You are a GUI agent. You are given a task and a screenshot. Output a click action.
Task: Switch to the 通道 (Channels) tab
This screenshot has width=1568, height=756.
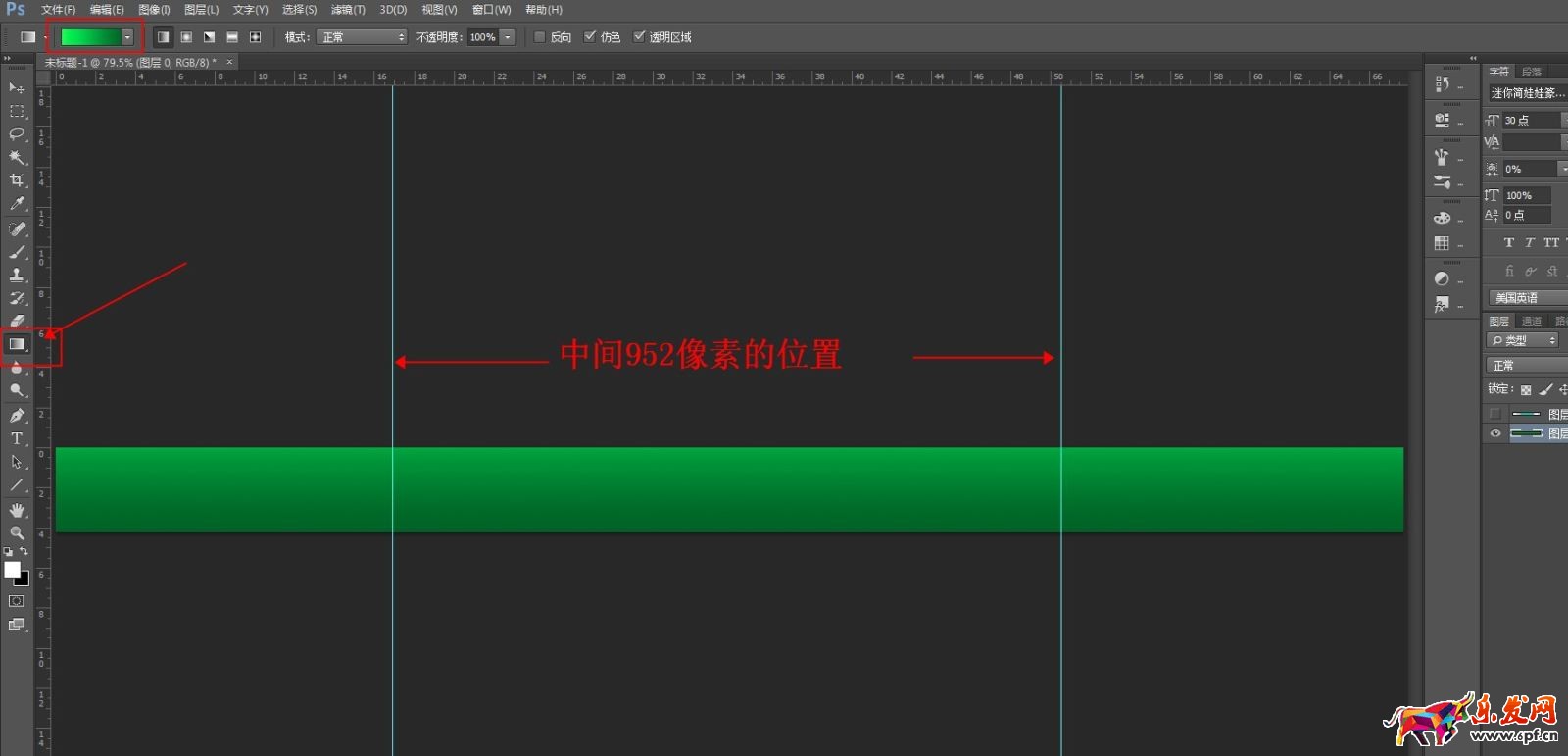tap(1531, 322)
